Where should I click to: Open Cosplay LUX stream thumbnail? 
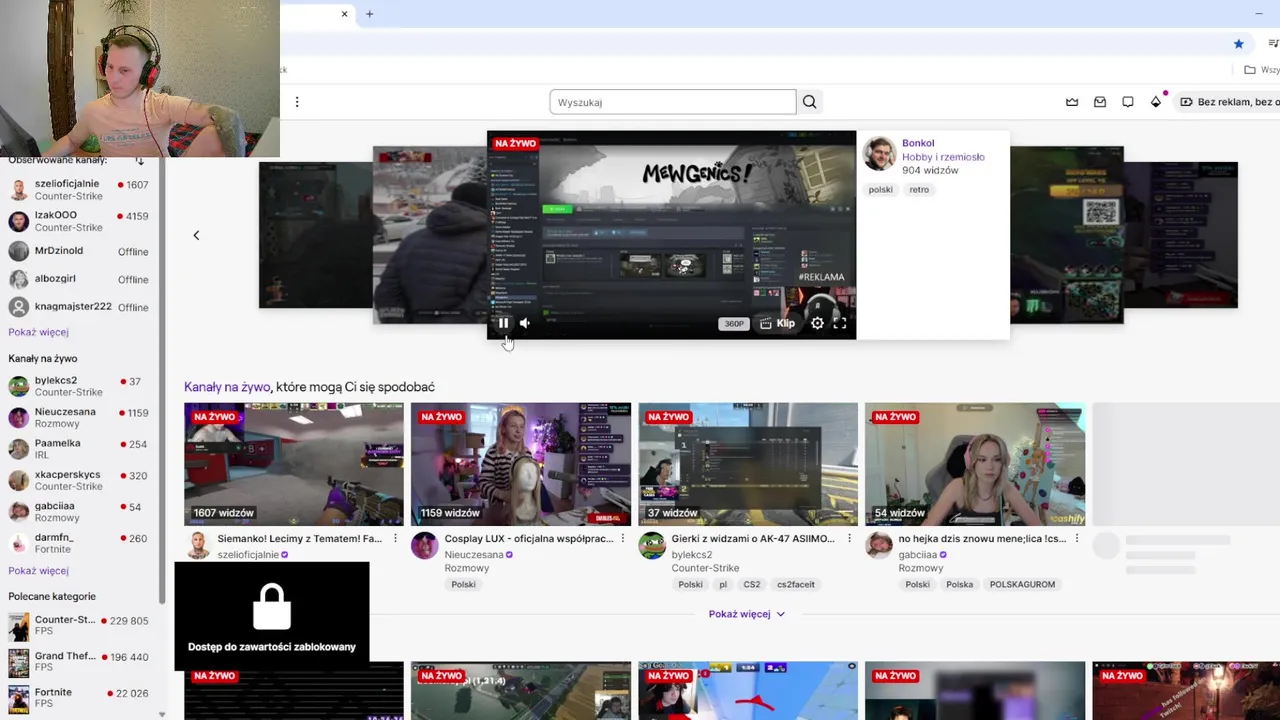tap(521, 464)
